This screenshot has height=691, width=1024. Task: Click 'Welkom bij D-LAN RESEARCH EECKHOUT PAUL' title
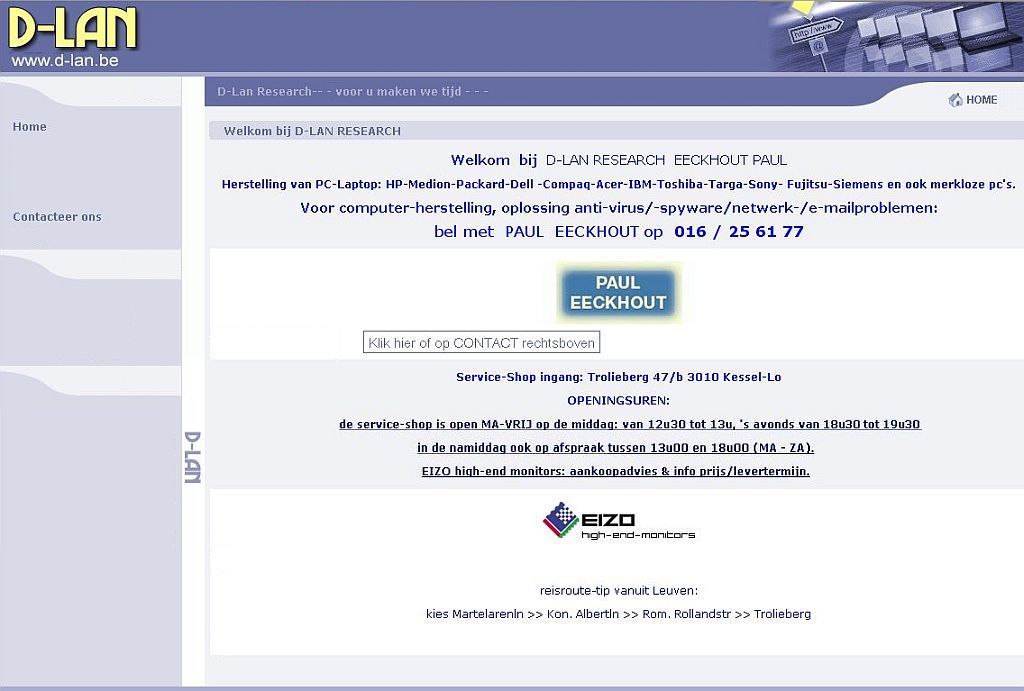pyautogui.click(x=618, y=160)
